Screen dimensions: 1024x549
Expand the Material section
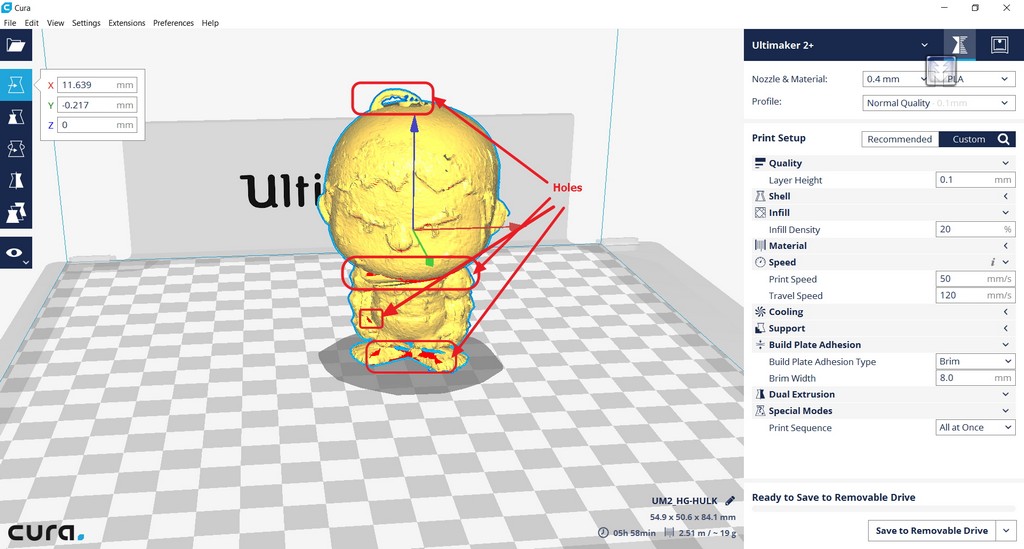pyautogui.click(x=1006, y=245)
